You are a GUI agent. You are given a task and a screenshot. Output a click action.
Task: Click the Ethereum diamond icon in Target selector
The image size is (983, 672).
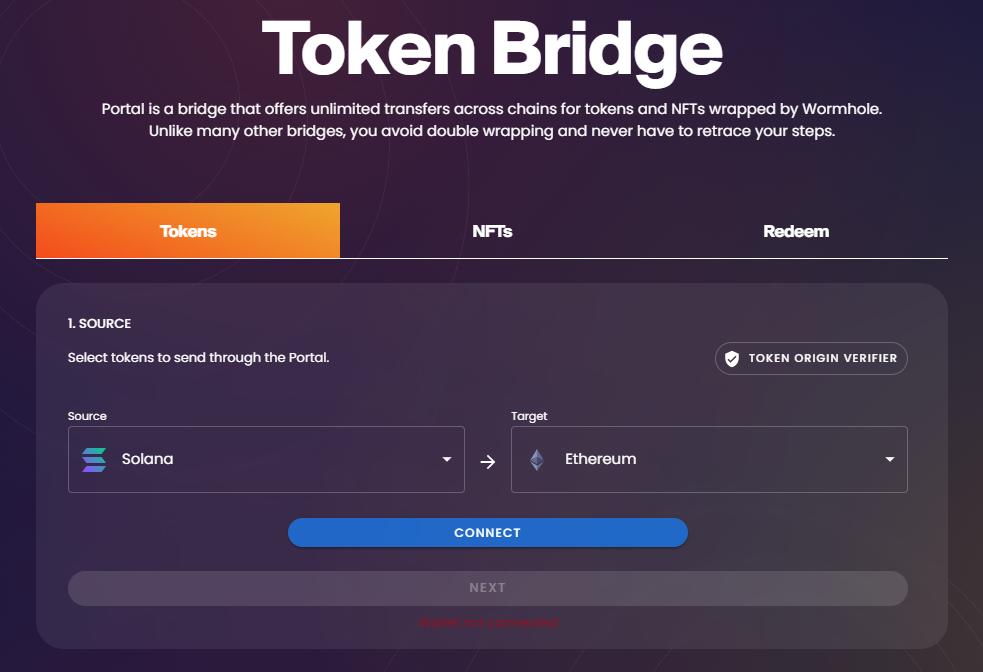click(x=537, y=459)
